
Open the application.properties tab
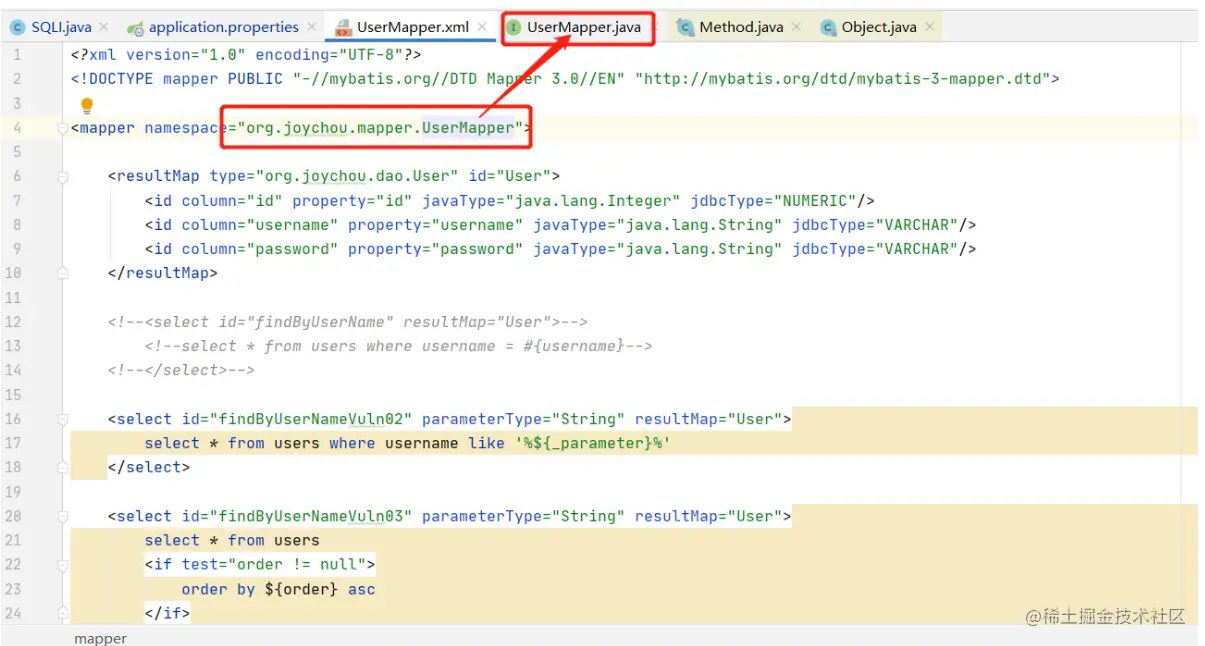pyautogui.click(x=224, y=27)
